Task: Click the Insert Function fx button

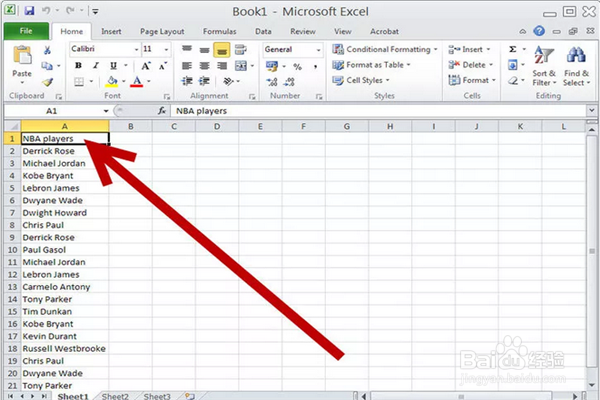Action: [x=162, y=111]
